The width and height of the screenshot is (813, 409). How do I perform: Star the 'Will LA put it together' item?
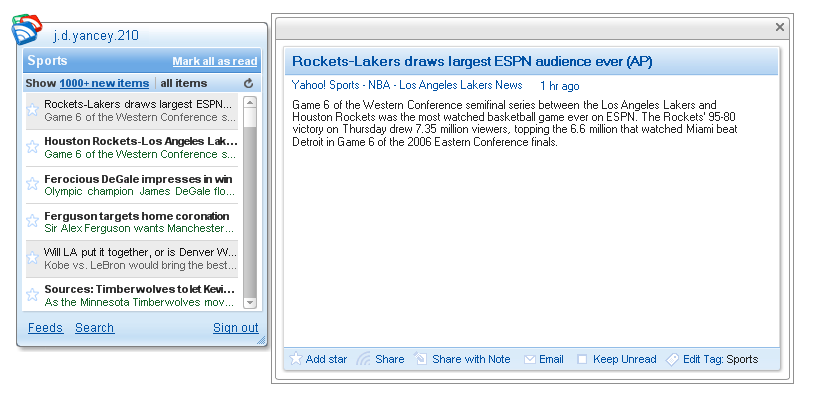pos(32,258)
